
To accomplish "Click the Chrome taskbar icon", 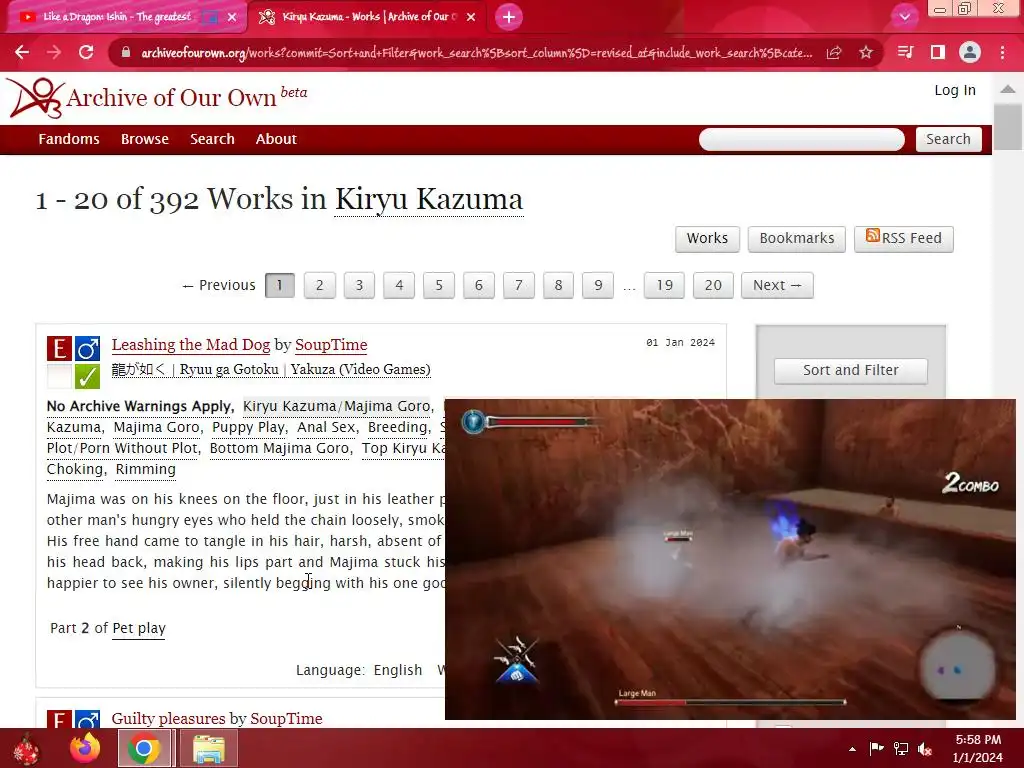I will [145, 748].
